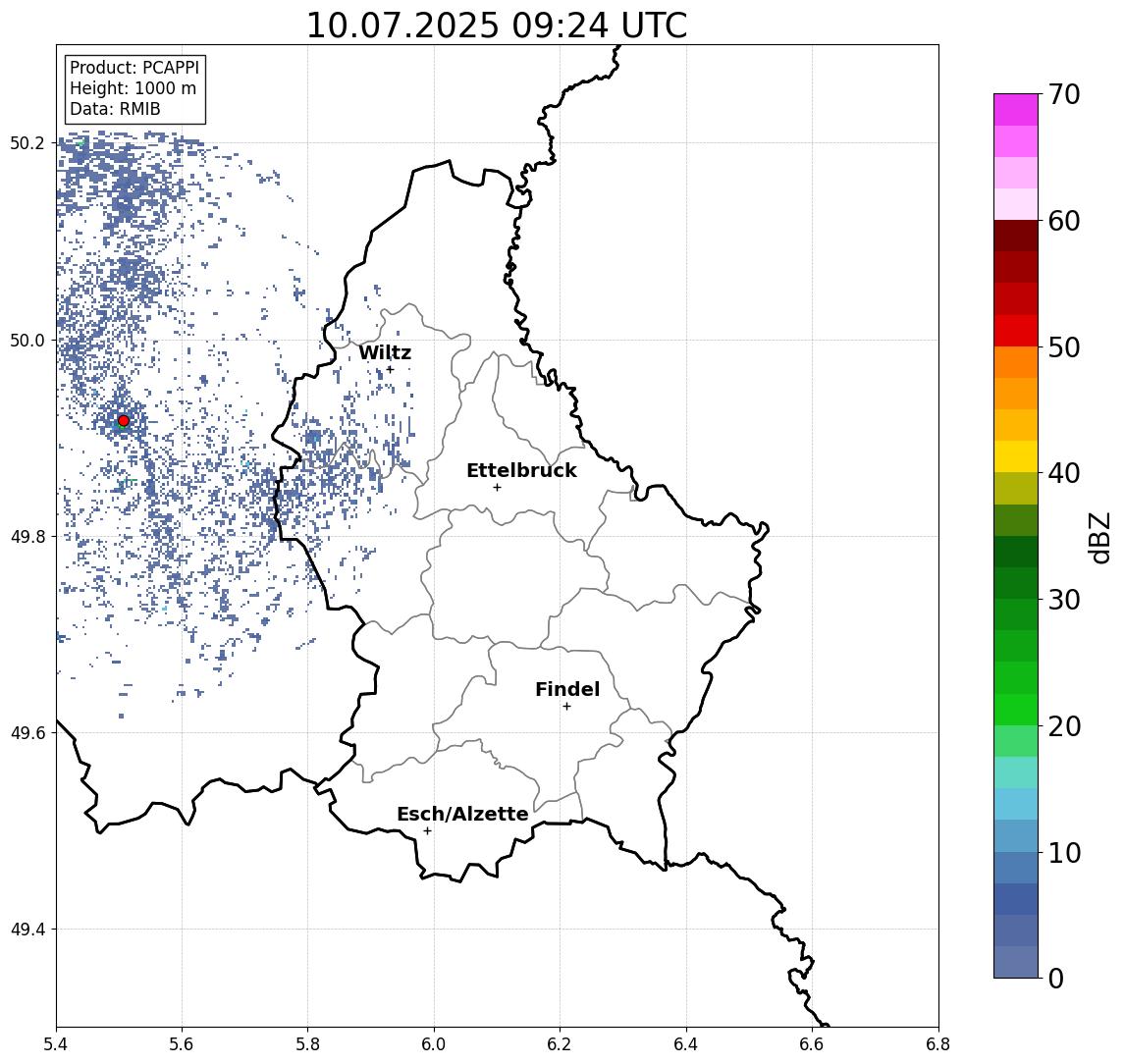Click the Ettelbruck city label
This screenshot has width=1124, height=1064.
(x=521, y=470)
